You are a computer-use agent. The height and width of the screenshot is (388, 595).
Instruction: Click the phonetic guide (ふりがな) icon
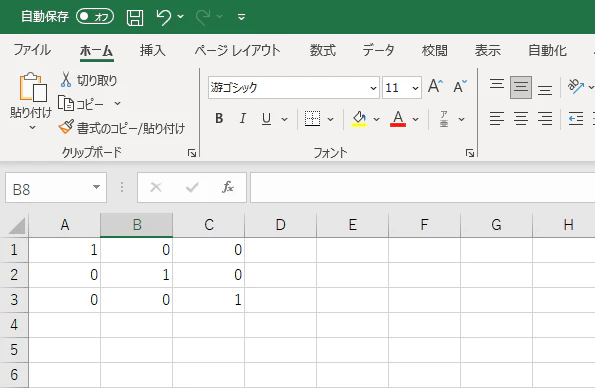(x=444, y=119)
